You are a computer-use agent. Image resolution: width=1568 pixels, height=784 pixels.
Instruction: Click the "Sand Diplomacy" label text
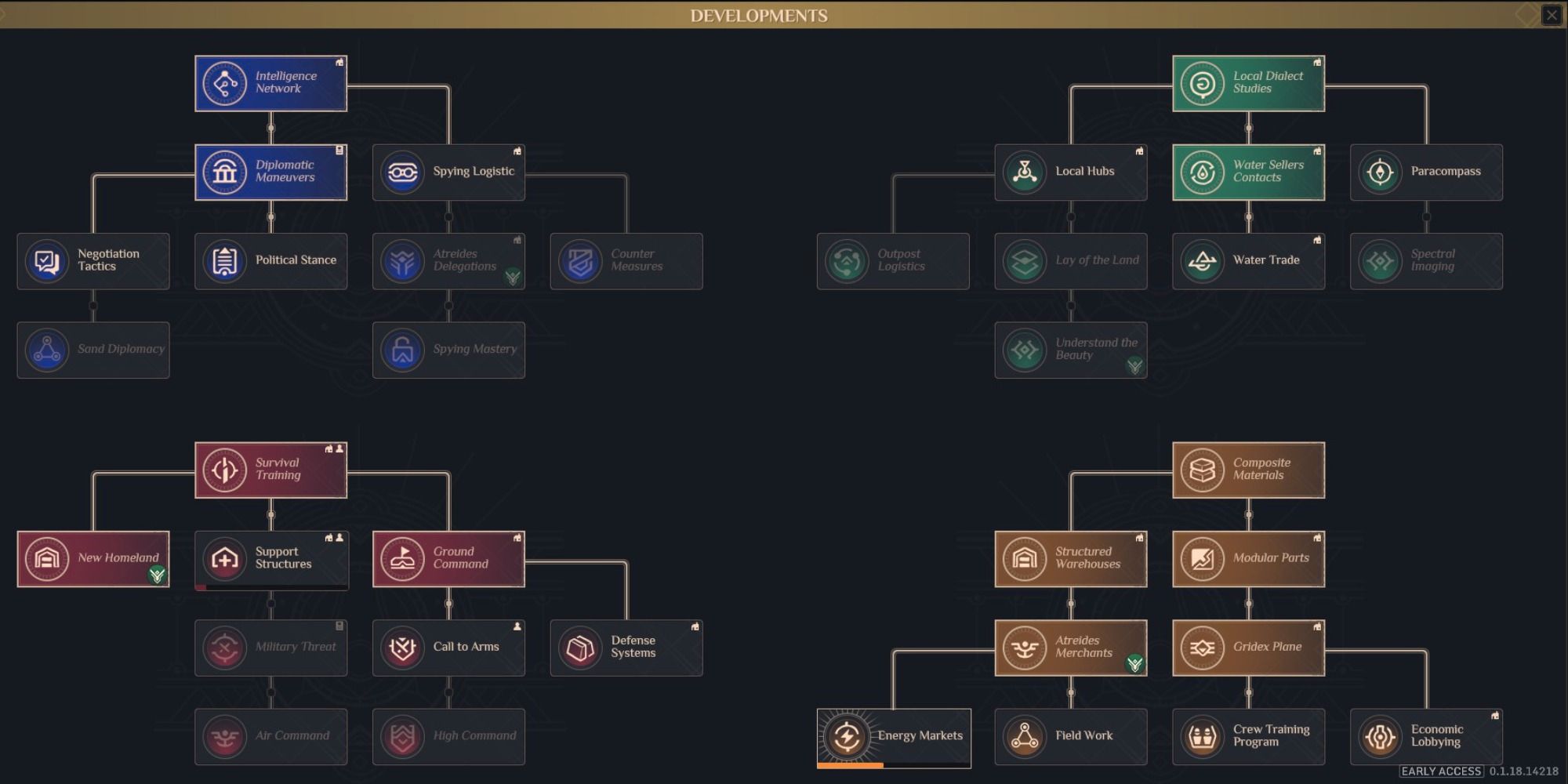[x=121, y=349]
